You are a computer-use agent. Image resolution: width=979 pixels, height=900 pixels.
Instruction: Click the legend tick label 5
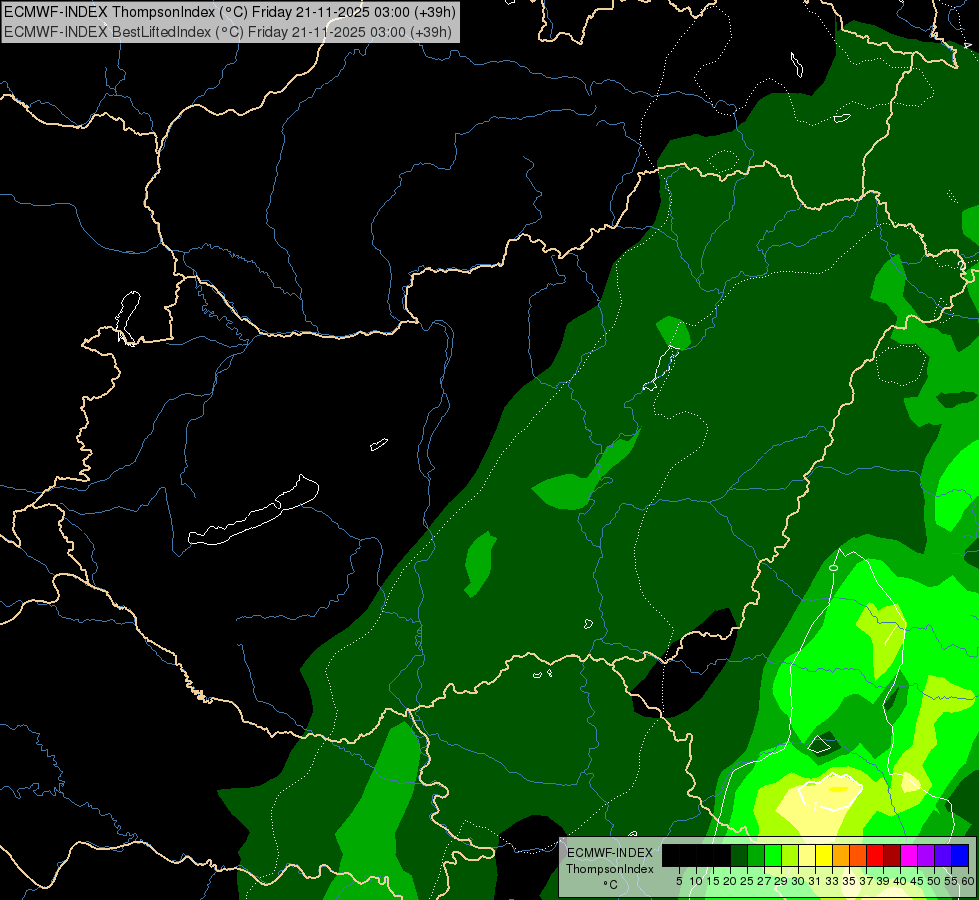(679, 881)
